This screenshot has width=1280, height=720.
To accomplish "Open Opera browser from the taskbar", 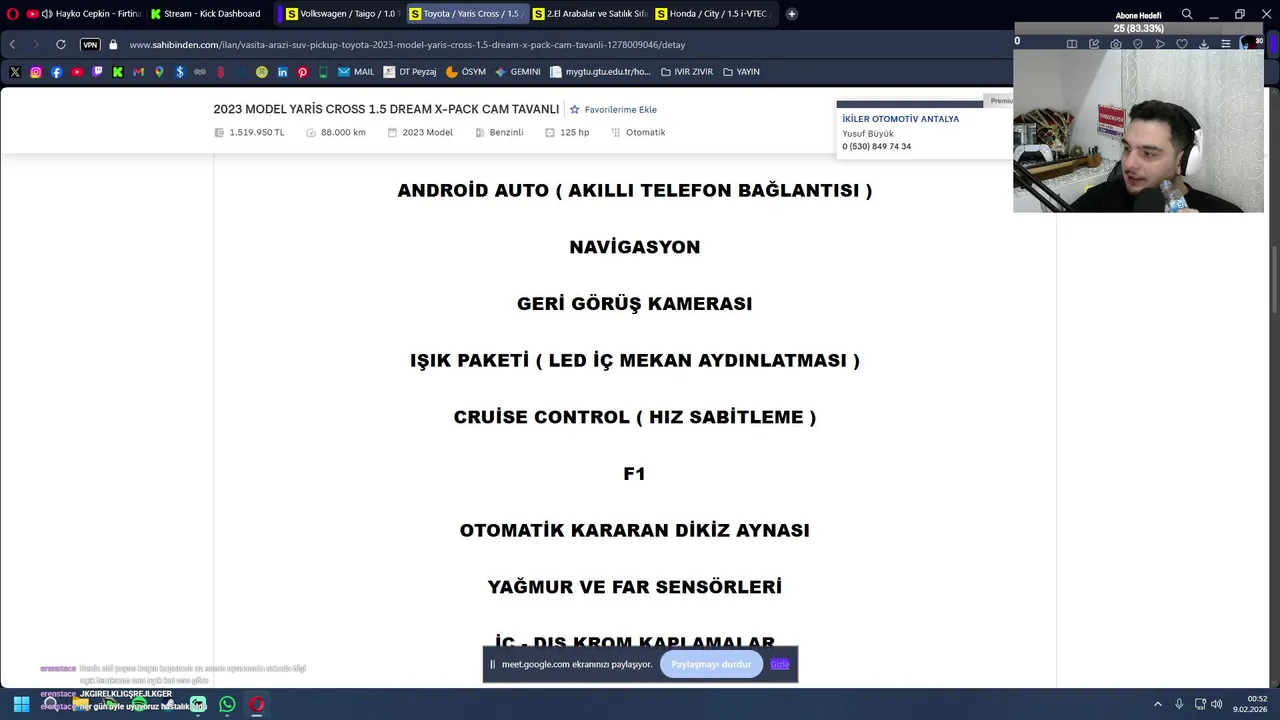I will 257,704.
